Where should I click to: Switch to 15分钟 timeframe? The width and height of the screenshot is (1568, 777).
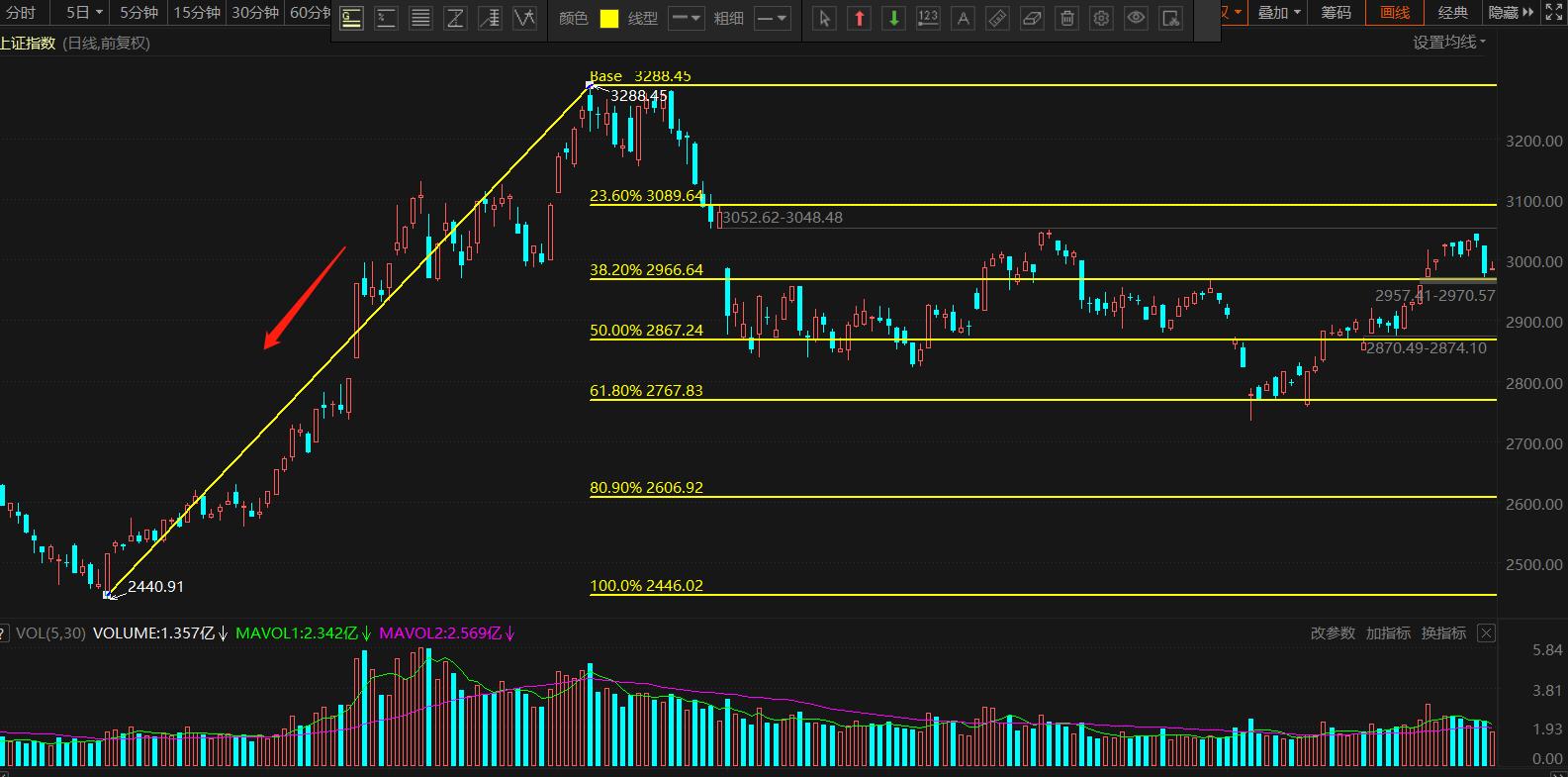pyautogui.click(x=197, y=12)
